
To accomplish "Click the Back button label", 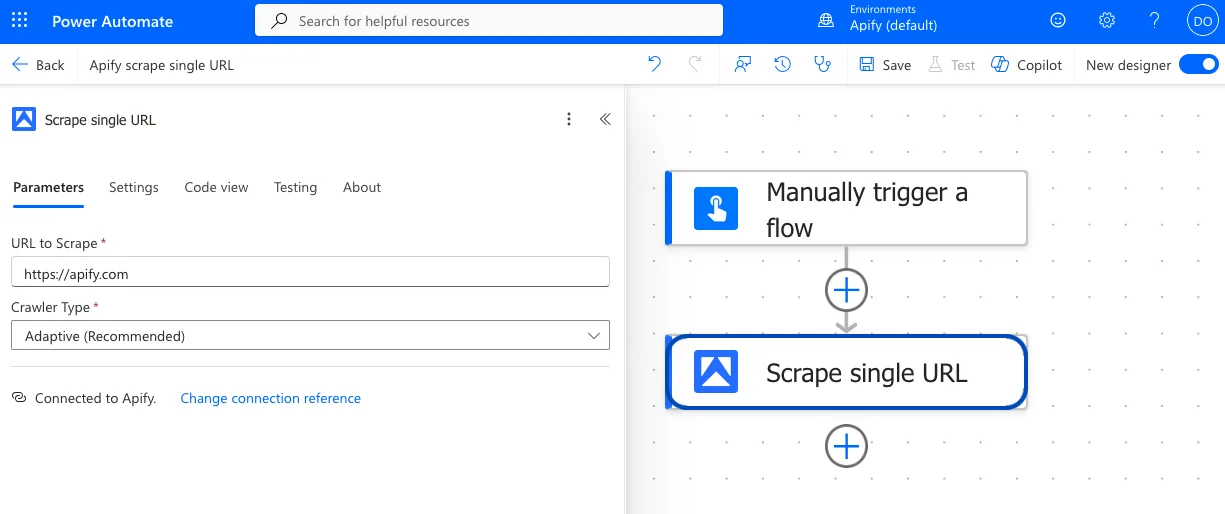I will tap(50, 65).
